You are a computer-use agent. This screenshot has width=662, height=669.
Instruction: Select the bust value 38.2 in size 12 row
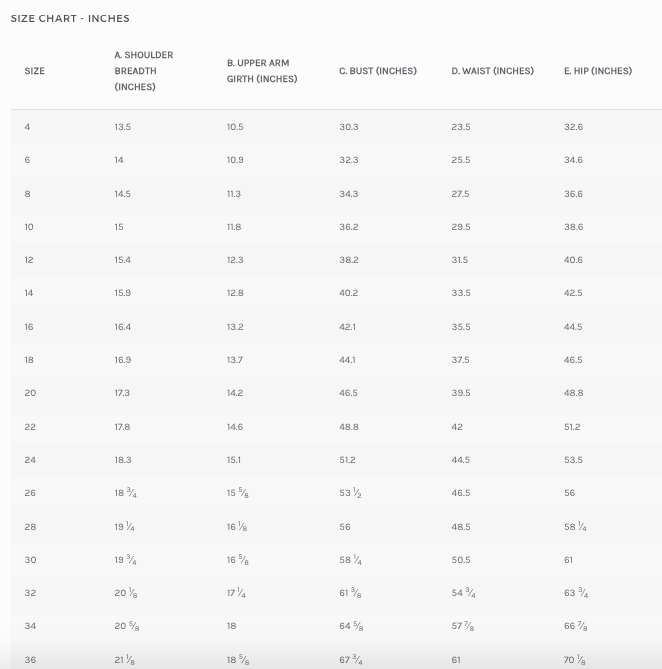[x=348, y=260]
